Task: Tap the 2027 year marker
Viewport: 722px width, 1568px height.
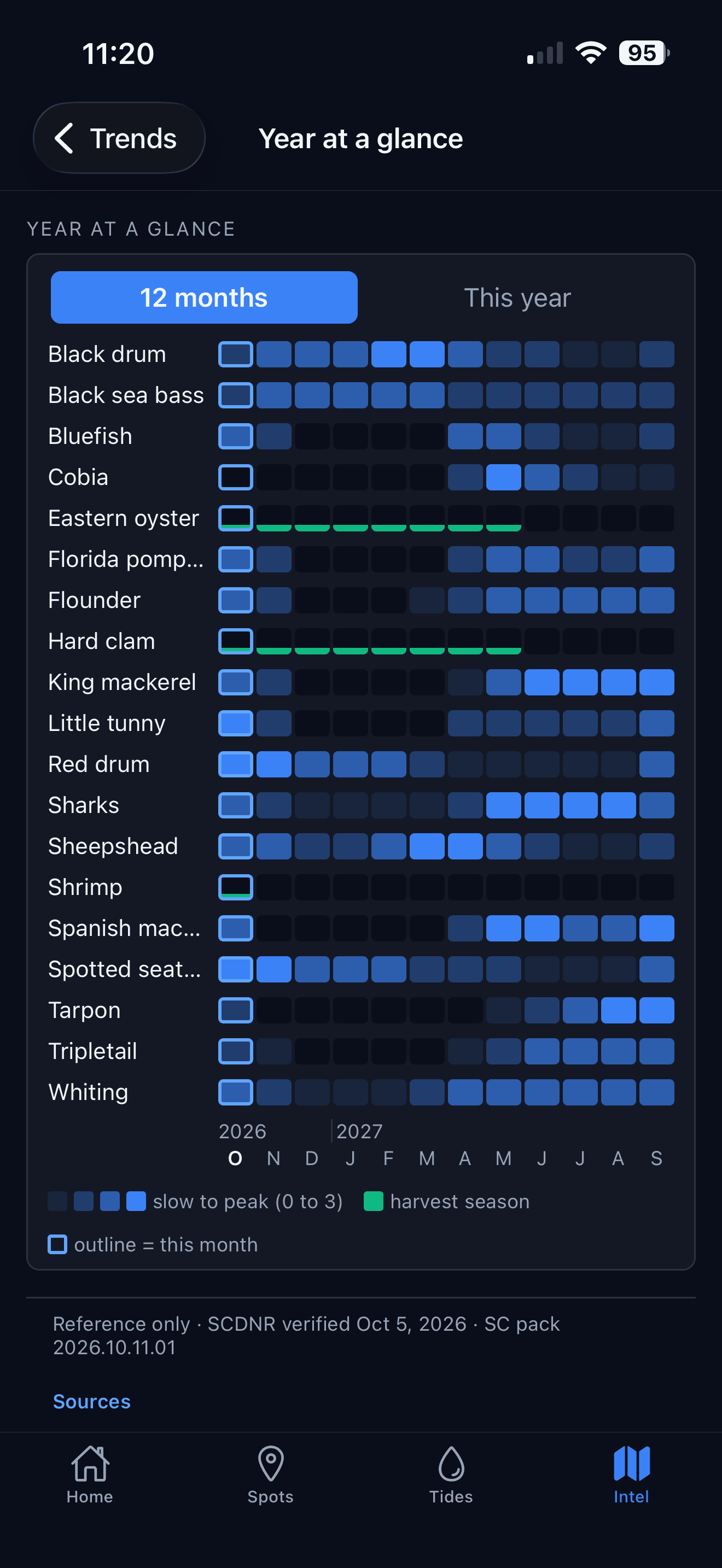Action: (x=359, y=1131)
